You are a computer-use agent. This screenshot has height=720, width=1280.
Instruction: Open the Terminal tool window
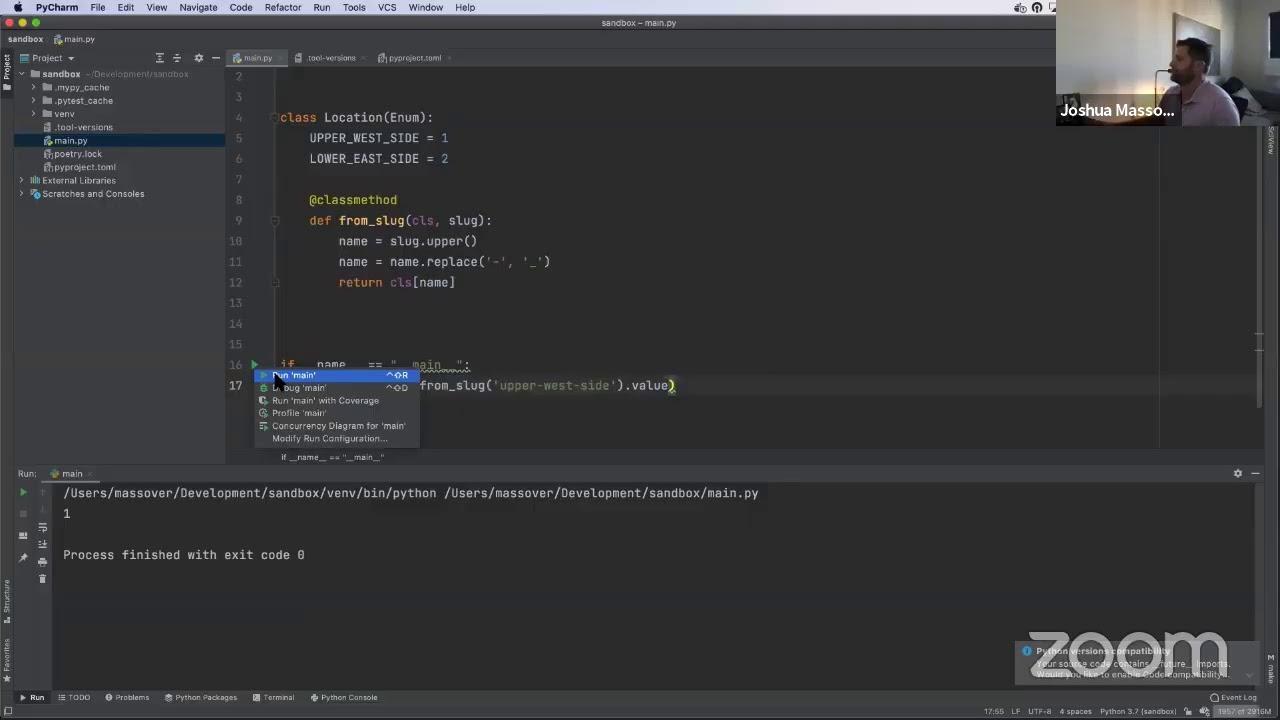tap(273, 698)
